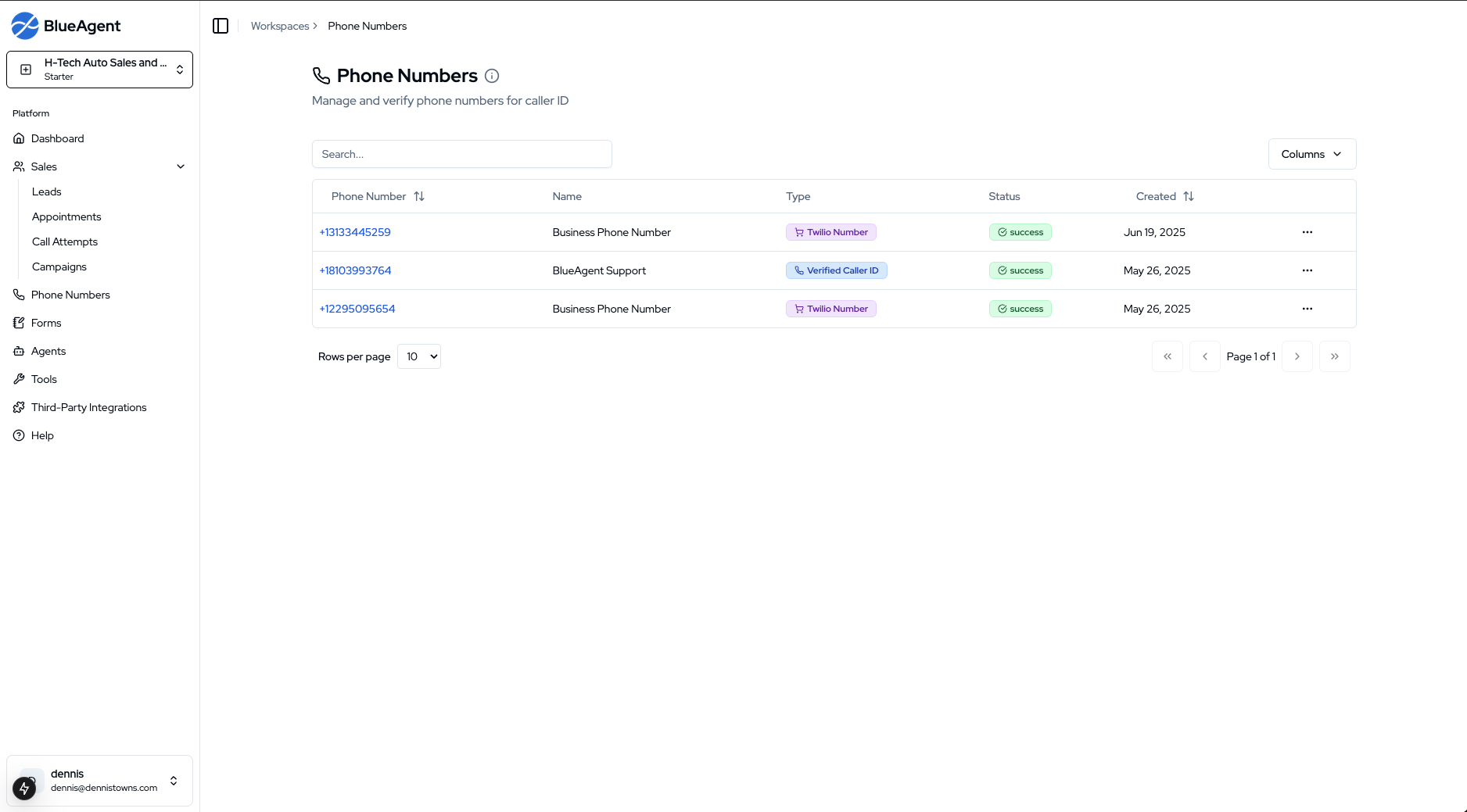
Task: Open phone number +13133445259 link
Action: (355, 232)
